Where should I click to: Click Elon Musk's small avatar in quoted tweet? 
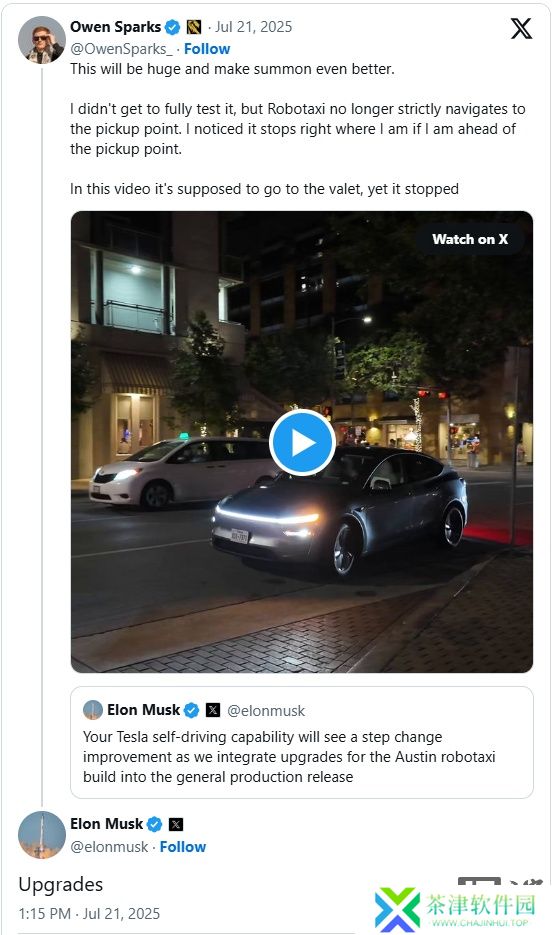click(92, 710)
